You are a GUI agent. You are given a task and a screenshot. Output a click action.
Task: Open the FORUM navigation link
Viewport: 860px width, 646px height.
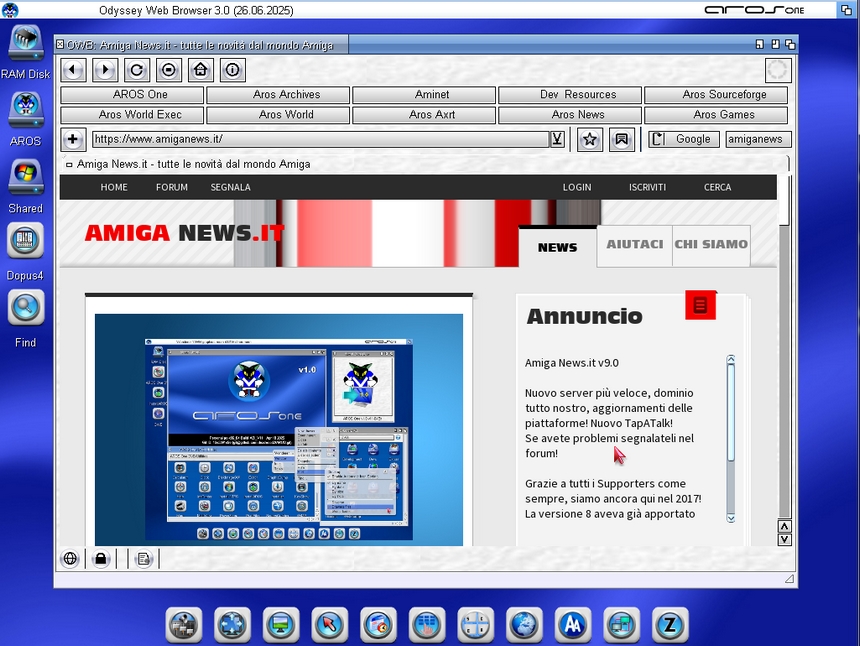[172, 187]
